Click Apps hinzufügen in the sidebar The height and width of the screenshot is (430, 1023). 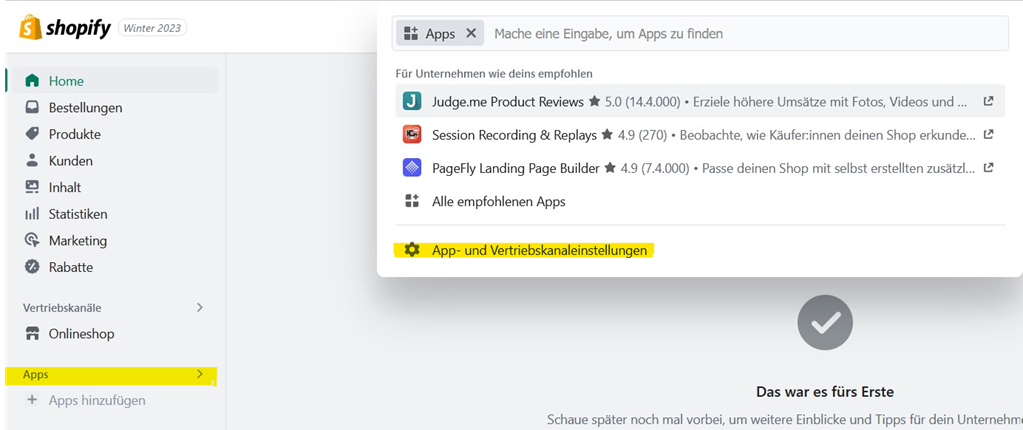point(96,400)
